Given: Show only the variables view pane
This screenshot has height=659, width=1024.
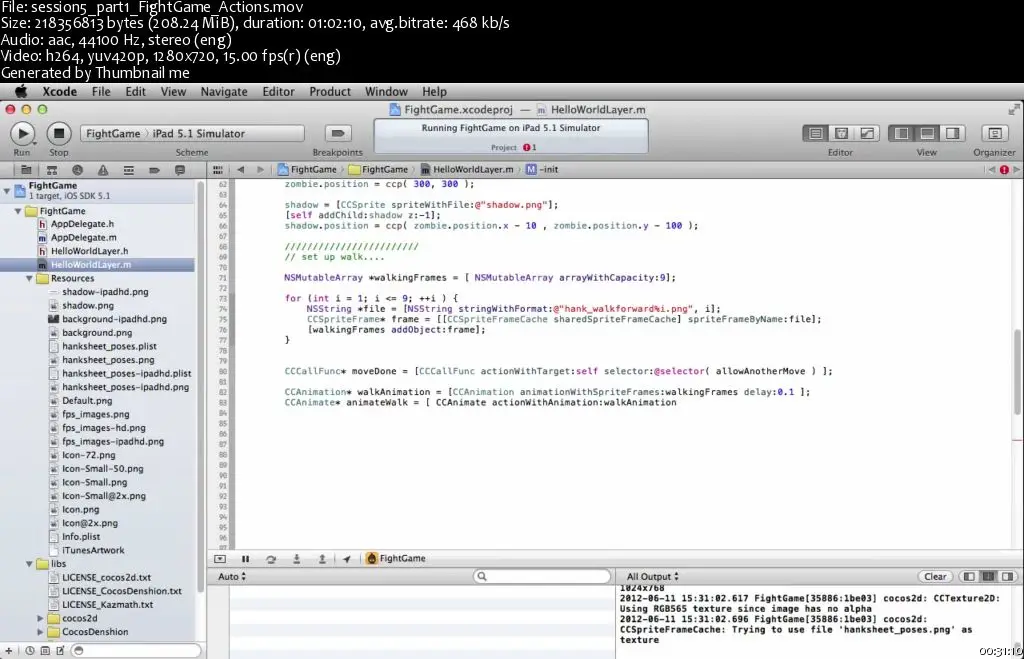Looking at the screenshot, I should click(x=969, y=577).
